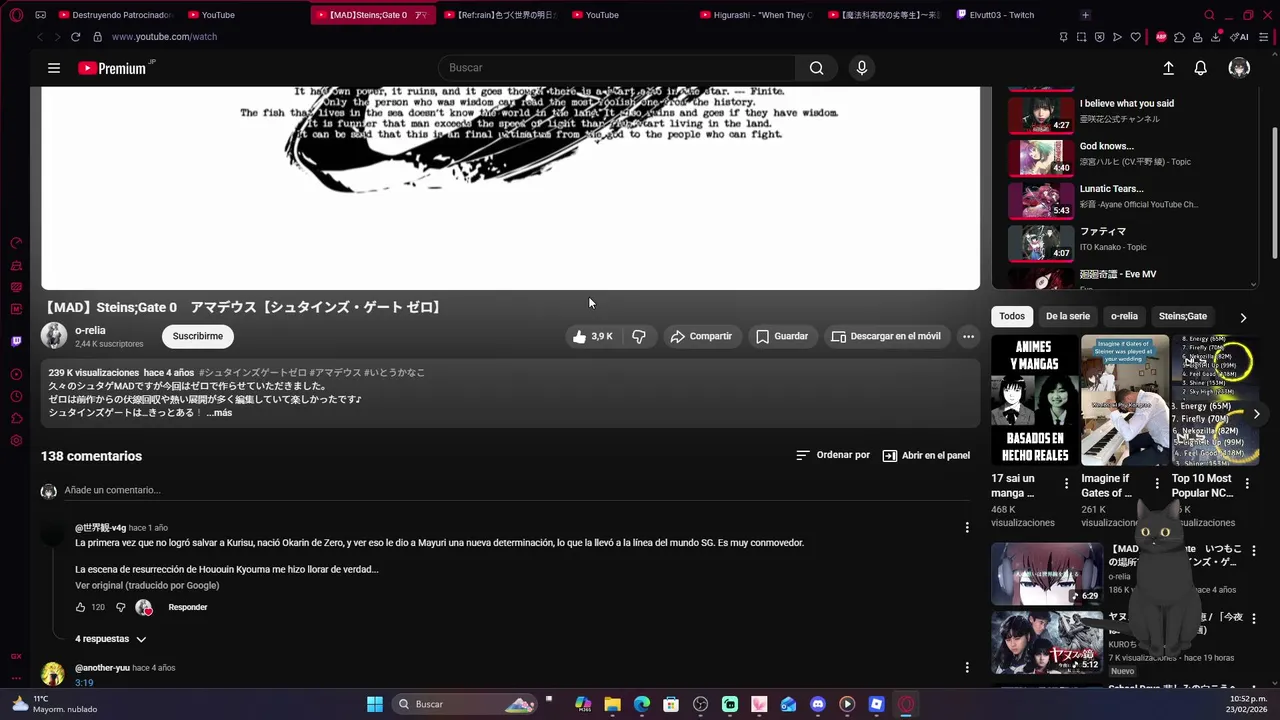Viewport: 1280px width, 720px height.
Task: Click Descargar en el móvil
Action: (886, 337)
